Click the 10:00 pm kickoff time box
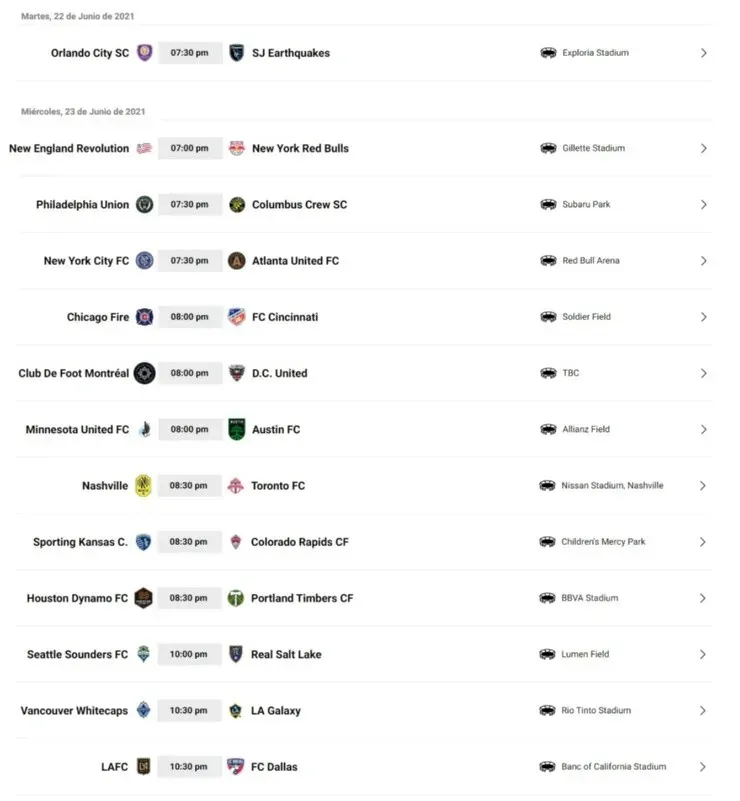Screen dimensions: 740x801 click(190, 654)
